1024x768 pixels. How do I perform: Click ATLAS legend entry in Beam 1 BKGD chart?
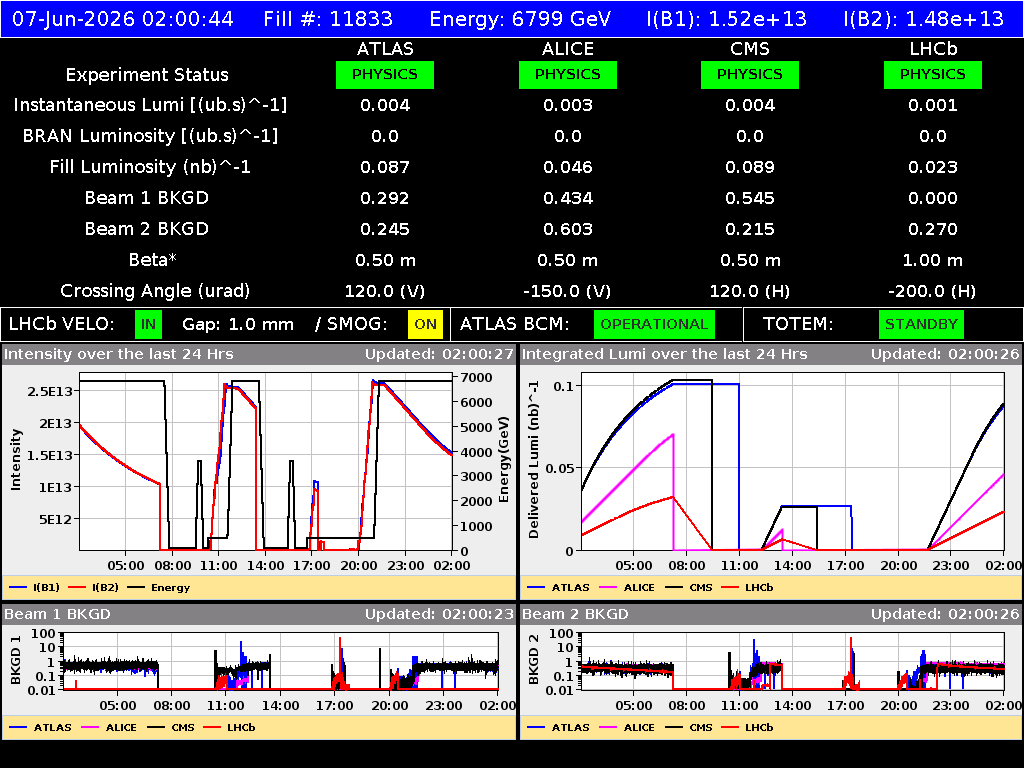40,728
